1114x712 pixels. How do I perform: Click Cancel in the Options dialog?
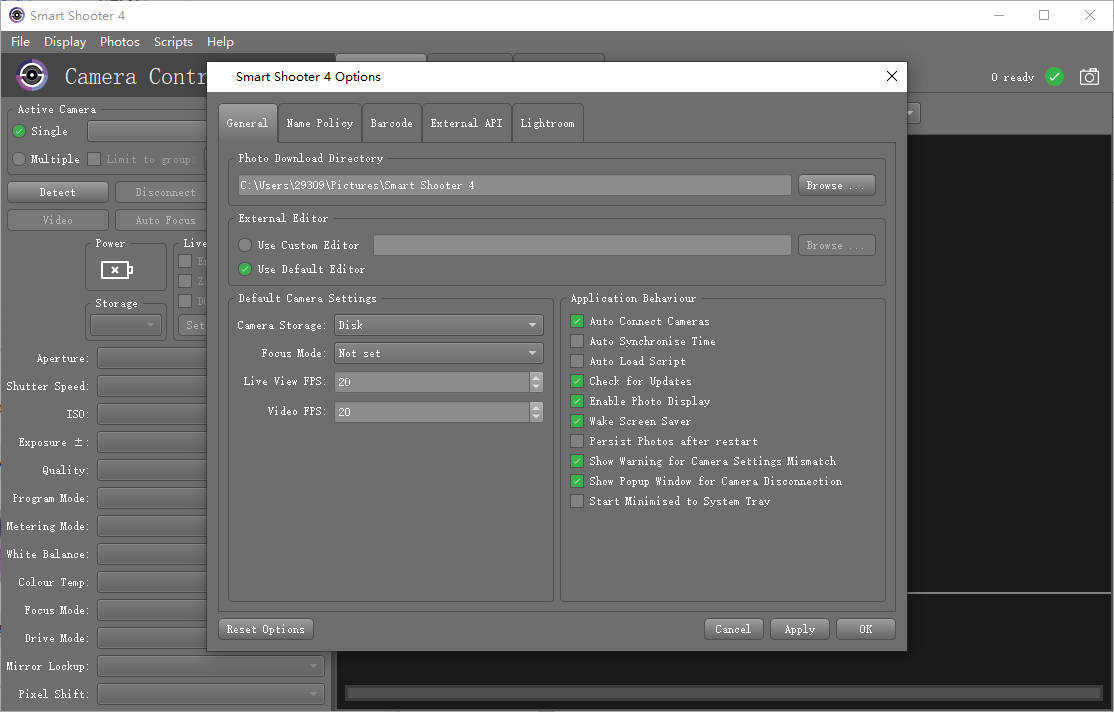point(733,629)
